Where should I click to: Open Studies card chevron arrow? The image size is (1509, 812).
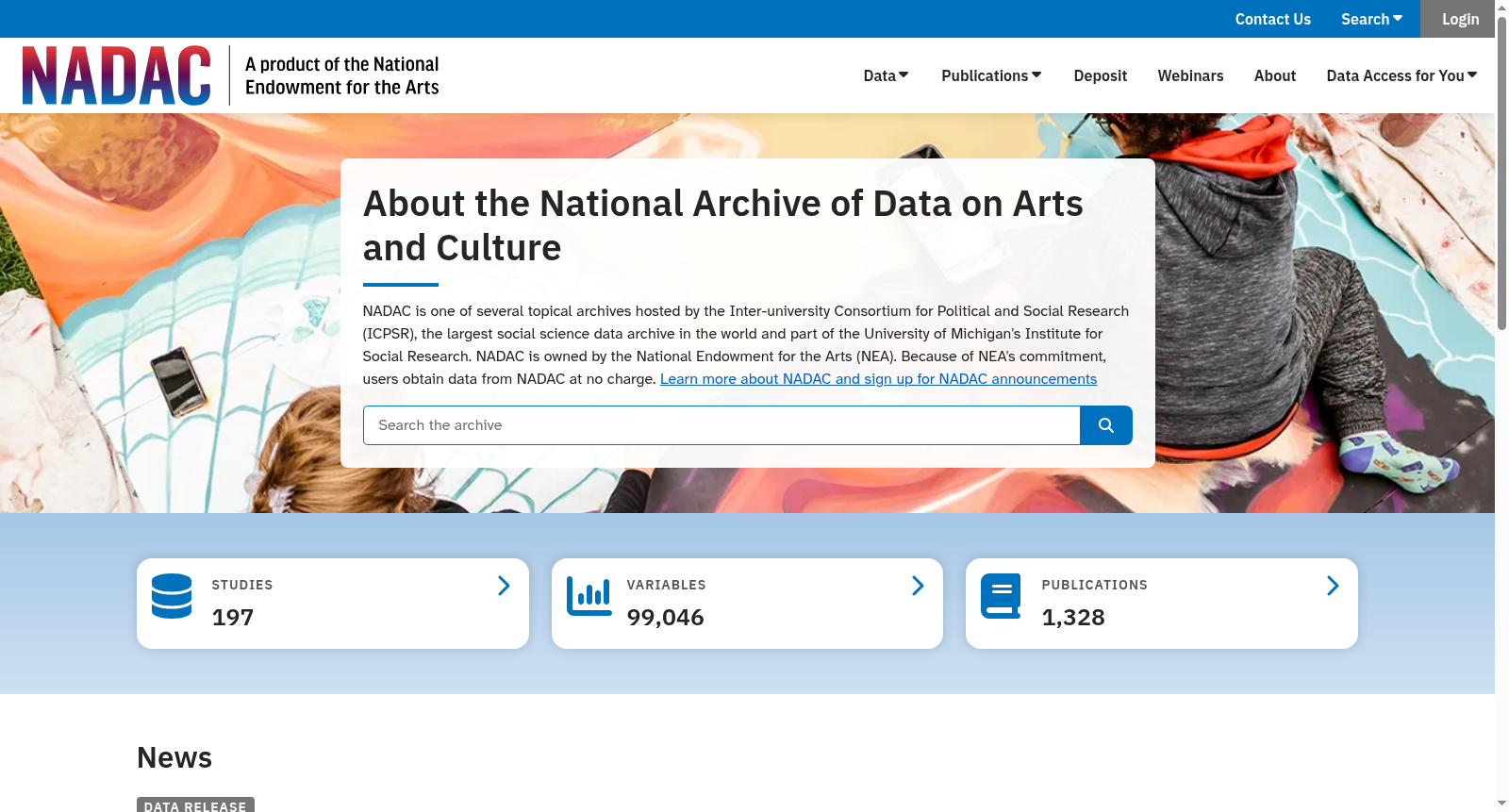tap(504, 586)
